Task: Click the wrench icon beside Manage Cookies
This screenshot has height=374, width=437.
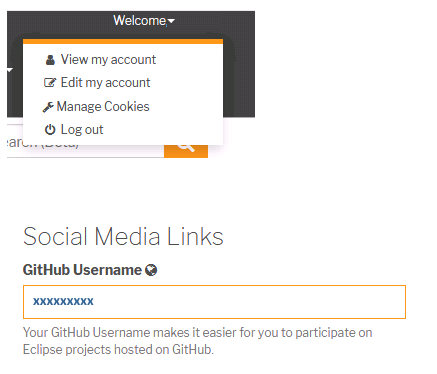Action: 48,107
